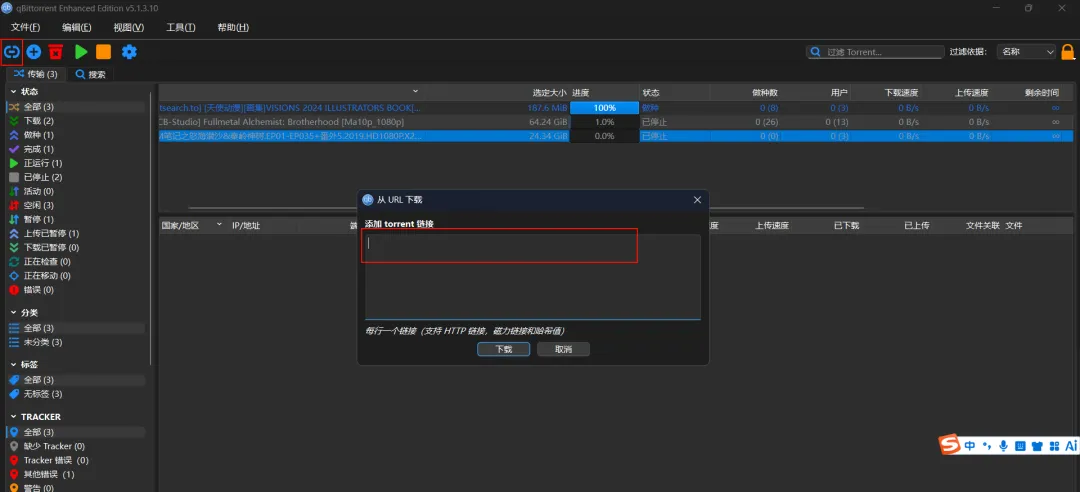Click the red delete torrent toolbar icon
The image size is (1080, 492).
[56, 52]
